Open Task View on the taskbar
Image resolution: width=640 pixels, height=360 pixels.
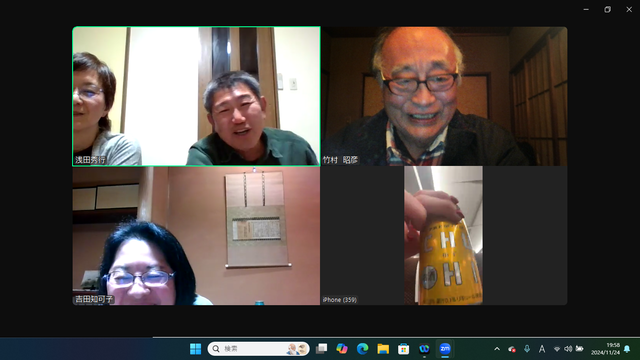click(x=322, y=349)
